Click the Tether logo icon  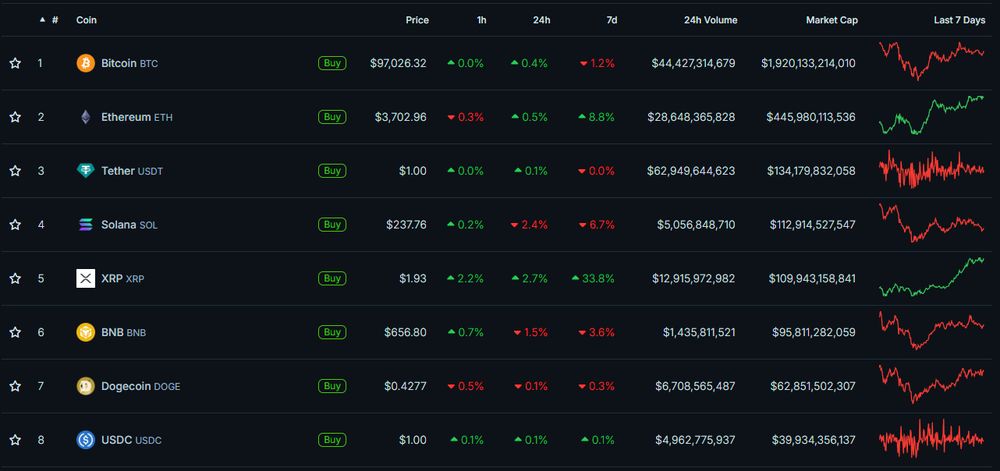(85, 171)
